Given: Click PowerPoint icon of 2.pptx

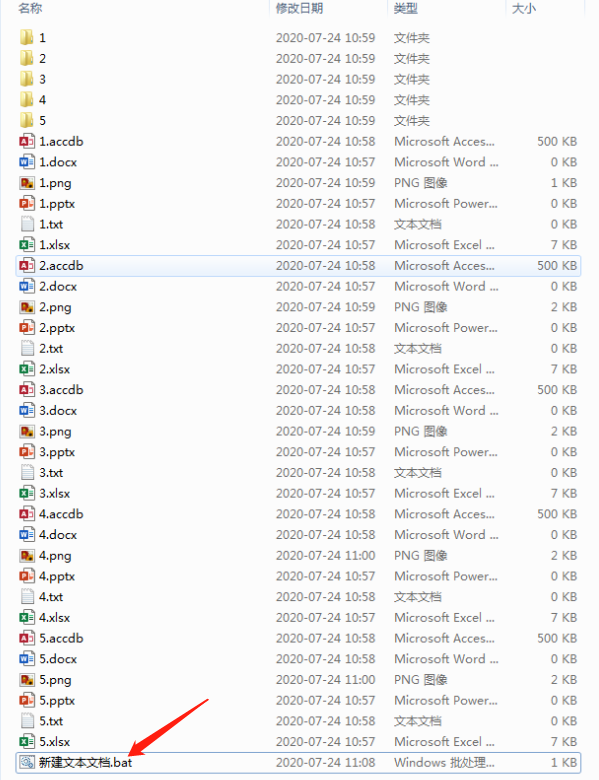Looking at the screenshot, I should coord(27,328).
